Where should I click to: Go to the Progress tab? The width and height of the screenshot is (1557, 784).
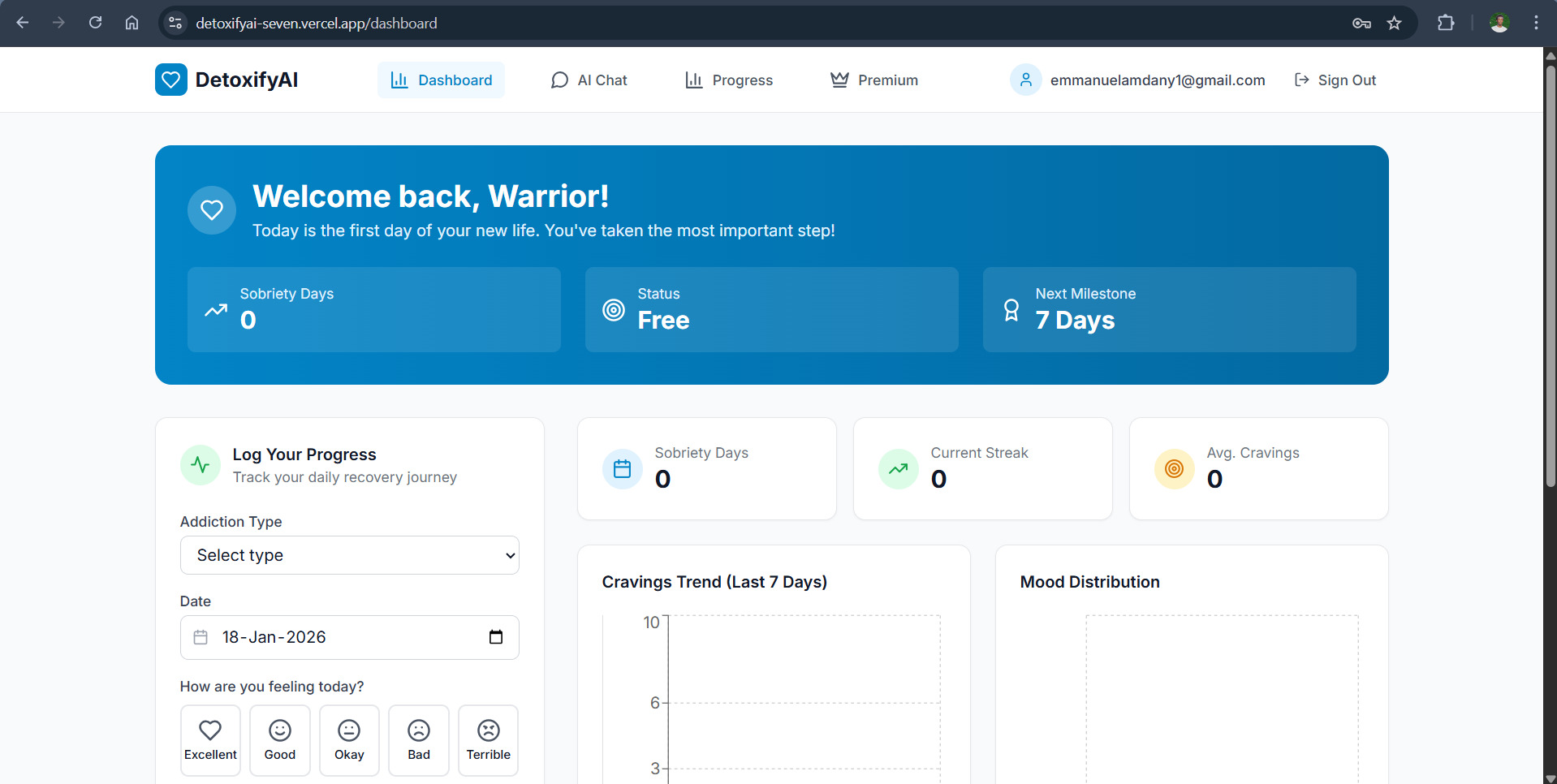pos(729,80)
